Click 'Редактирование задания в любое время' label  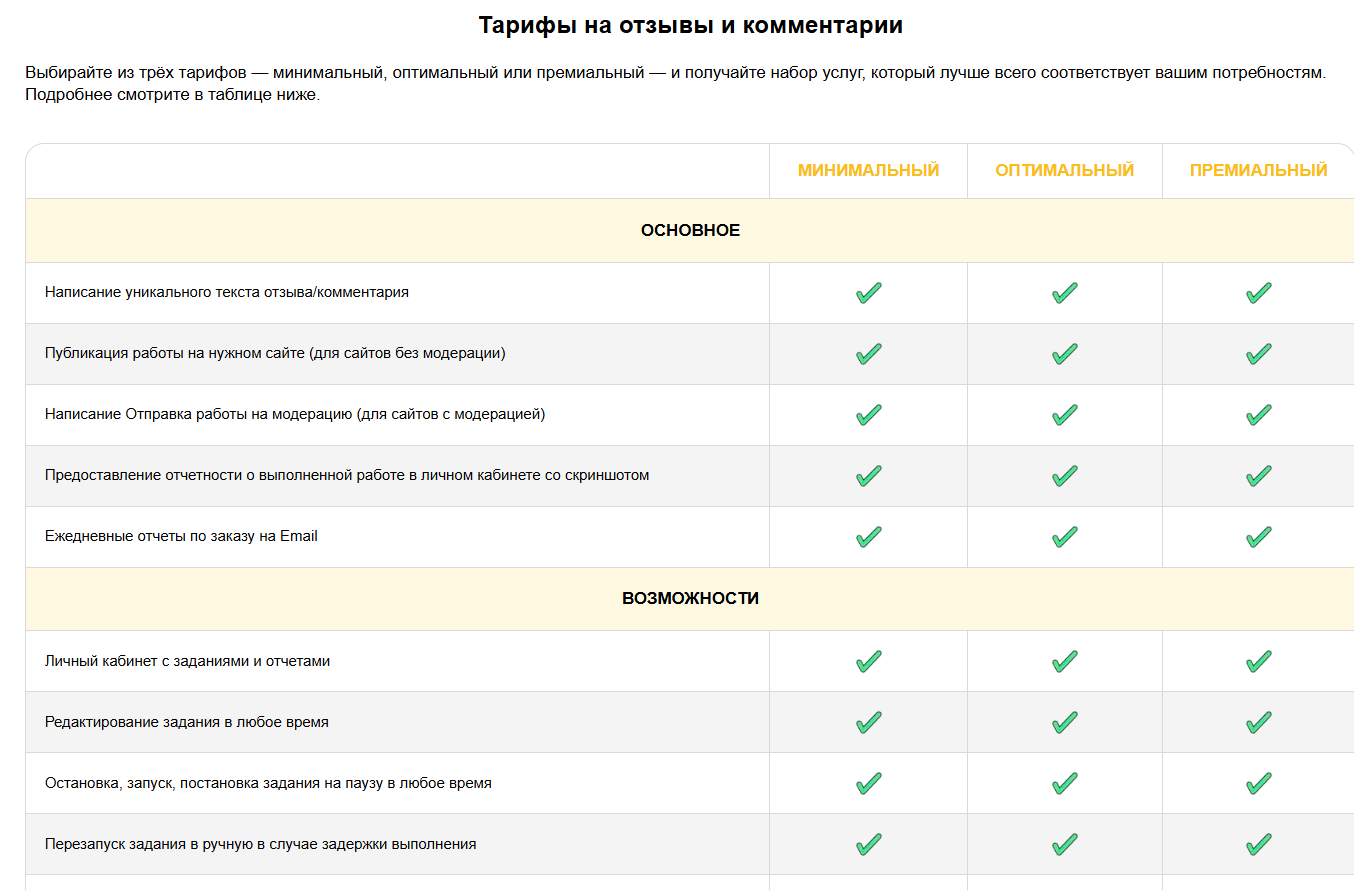point(187,722)
